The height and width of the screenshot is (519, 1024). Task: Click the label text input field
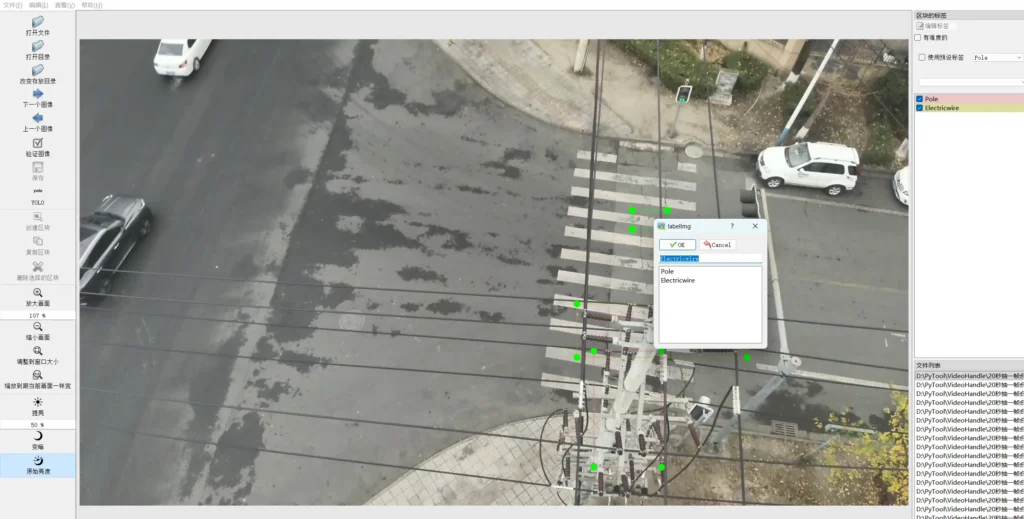point(711,259)
